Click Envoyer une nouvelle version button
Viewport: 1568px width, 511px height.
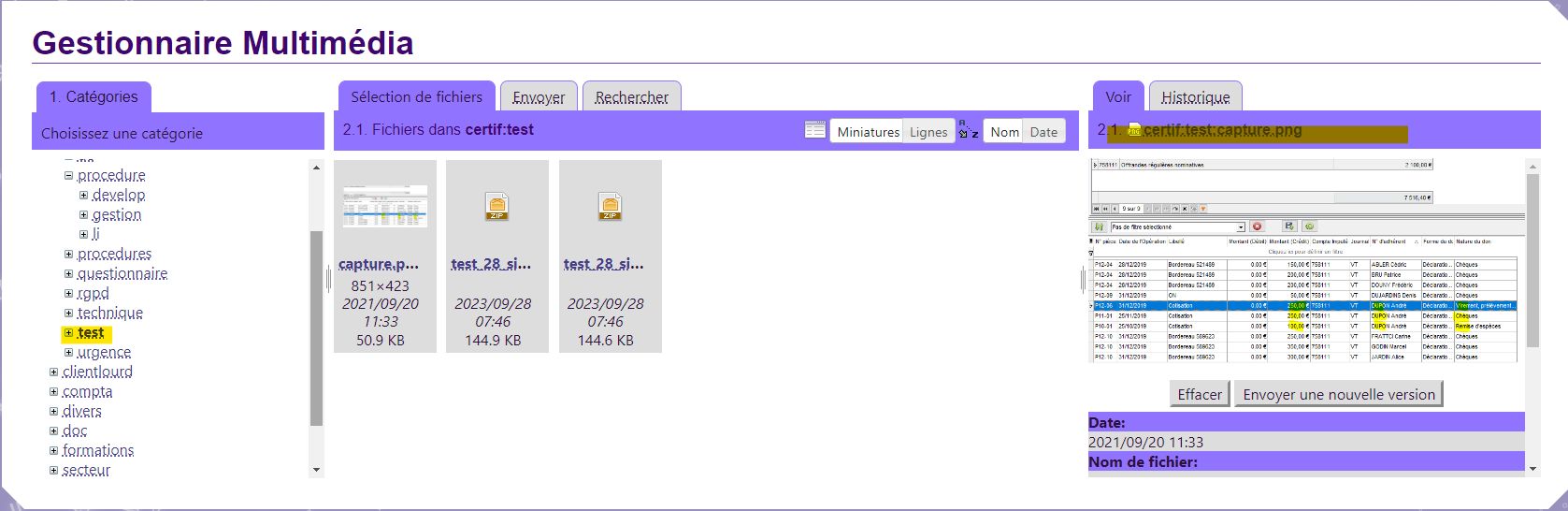(1338, 394)
